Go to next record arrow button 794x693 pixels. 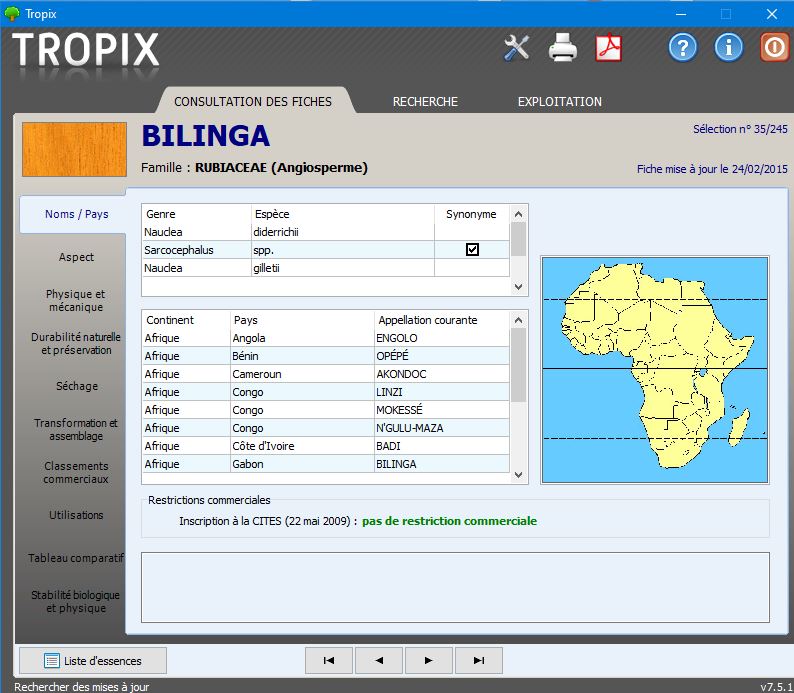point(428,660)
